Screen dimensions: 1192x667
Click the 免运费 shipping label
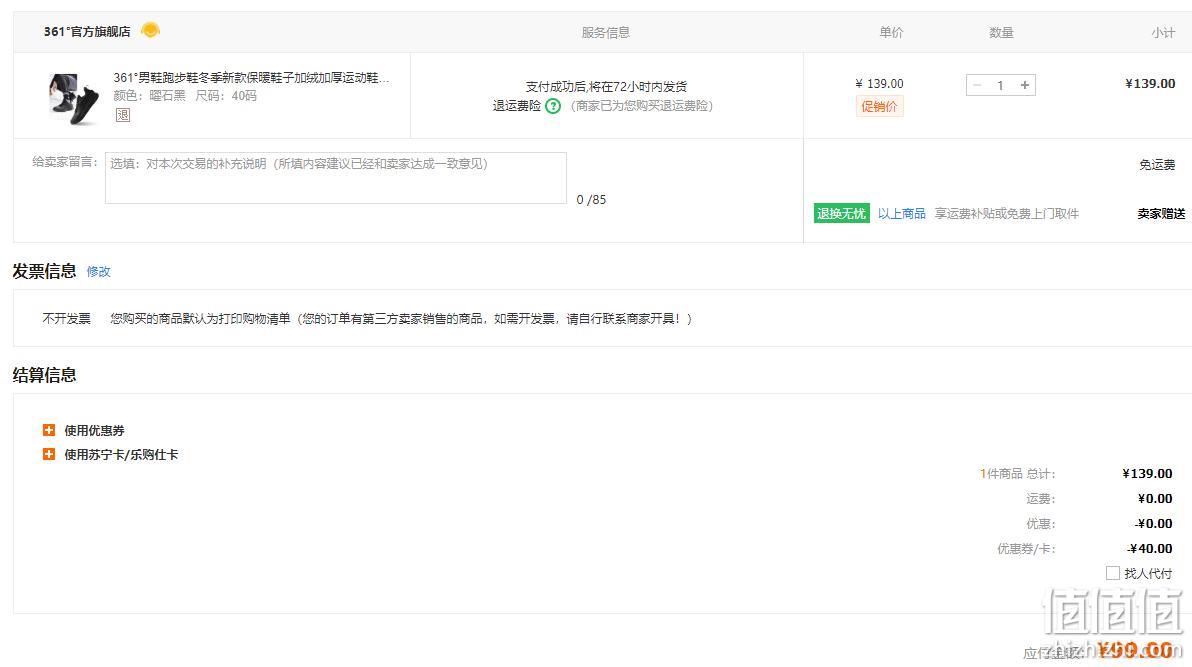tap(1157, 165)
